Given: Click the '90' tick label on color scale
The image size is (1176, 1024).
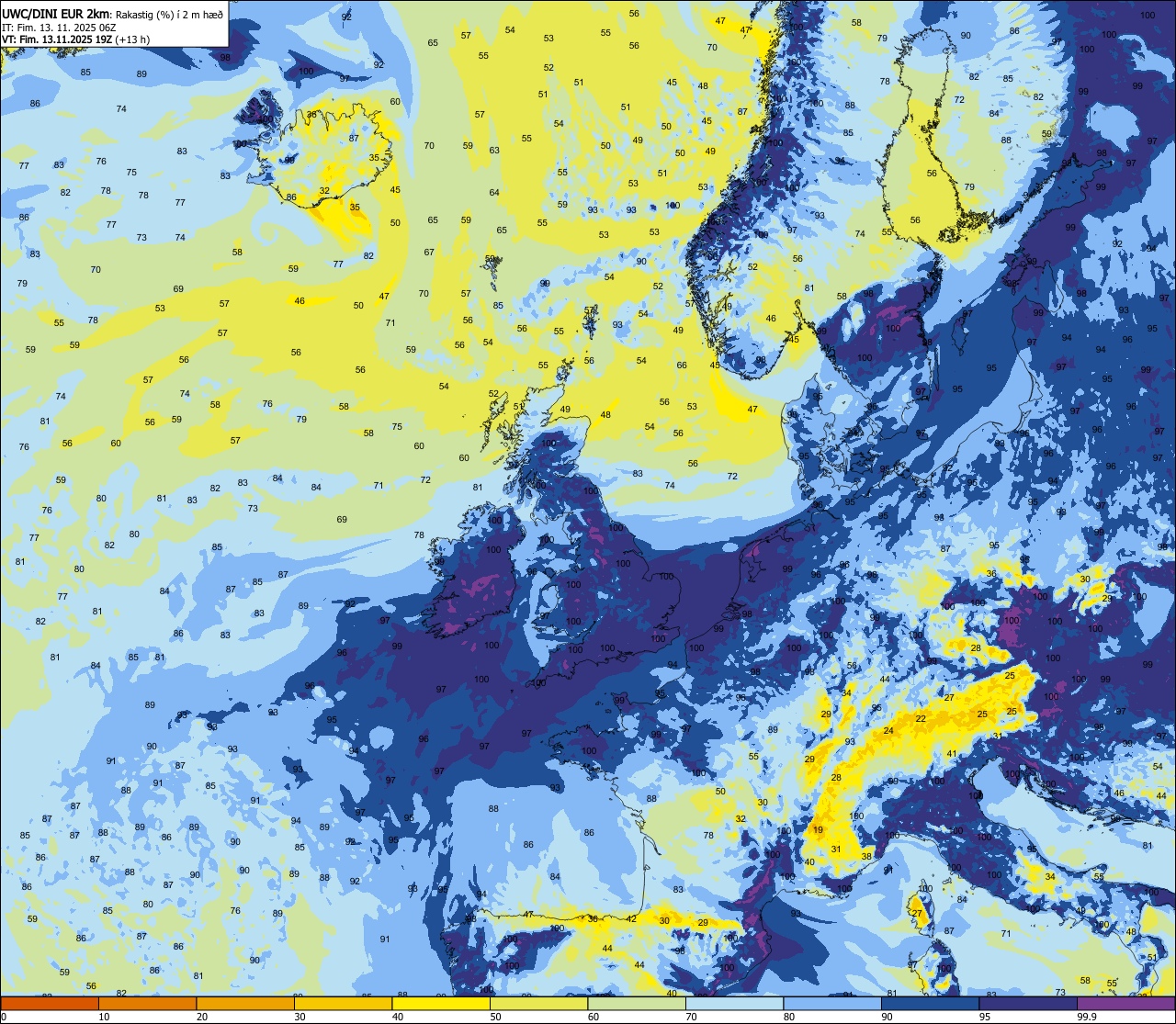Looking at the screenshot, I should tap(887, 1017).
